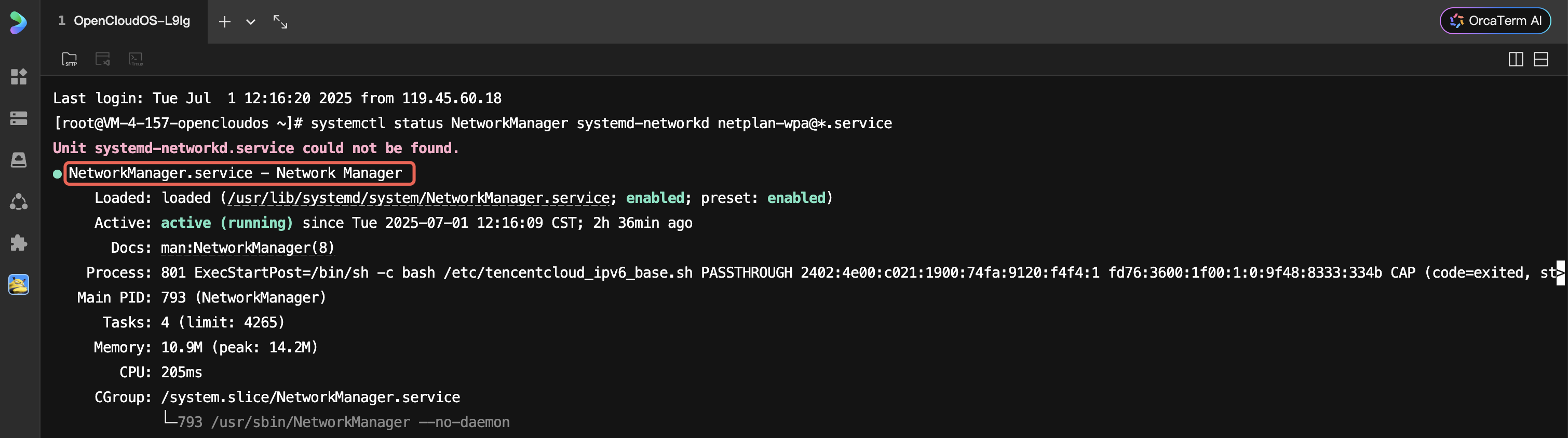Click the OrcaTerm logo in sidebar

click(18, 22)
